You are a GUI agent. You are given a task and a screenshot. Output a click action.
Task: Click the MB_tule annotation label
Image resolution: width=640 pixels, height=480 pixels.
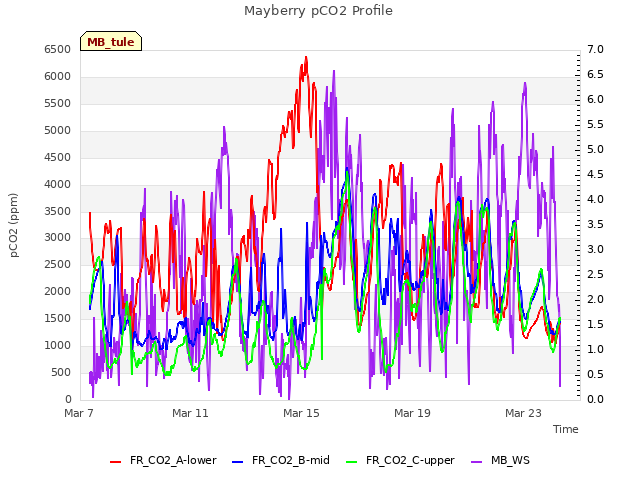coord(111,41)
